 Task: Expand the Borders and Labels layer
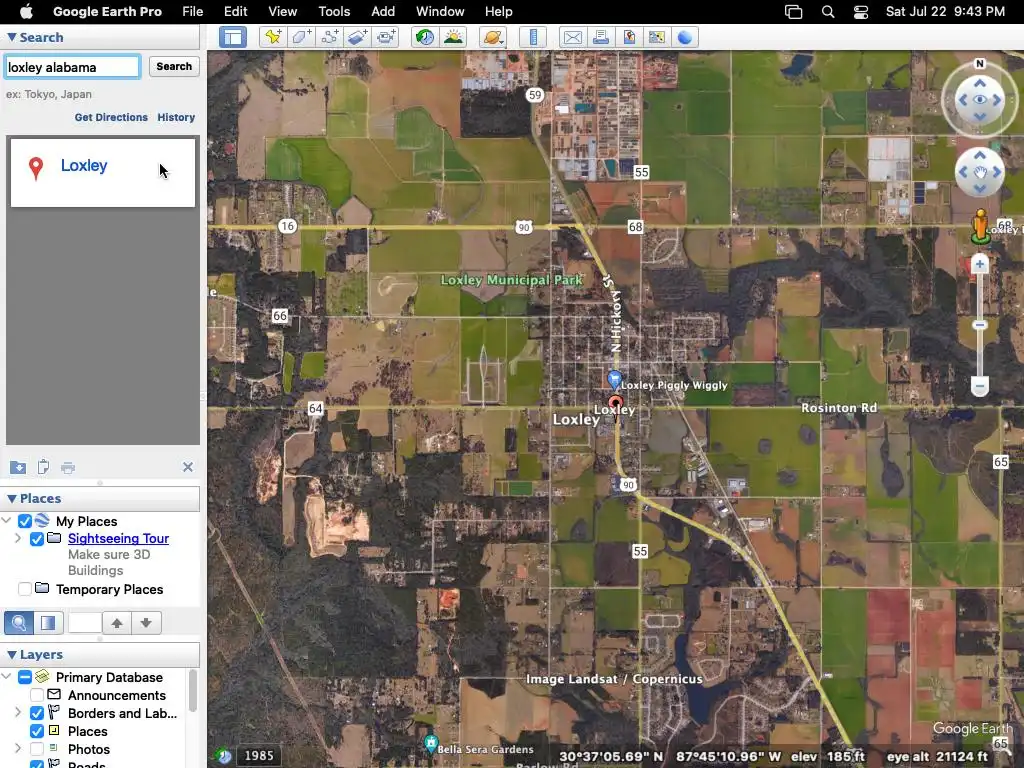pyautogui.click(x=18, y=712)
